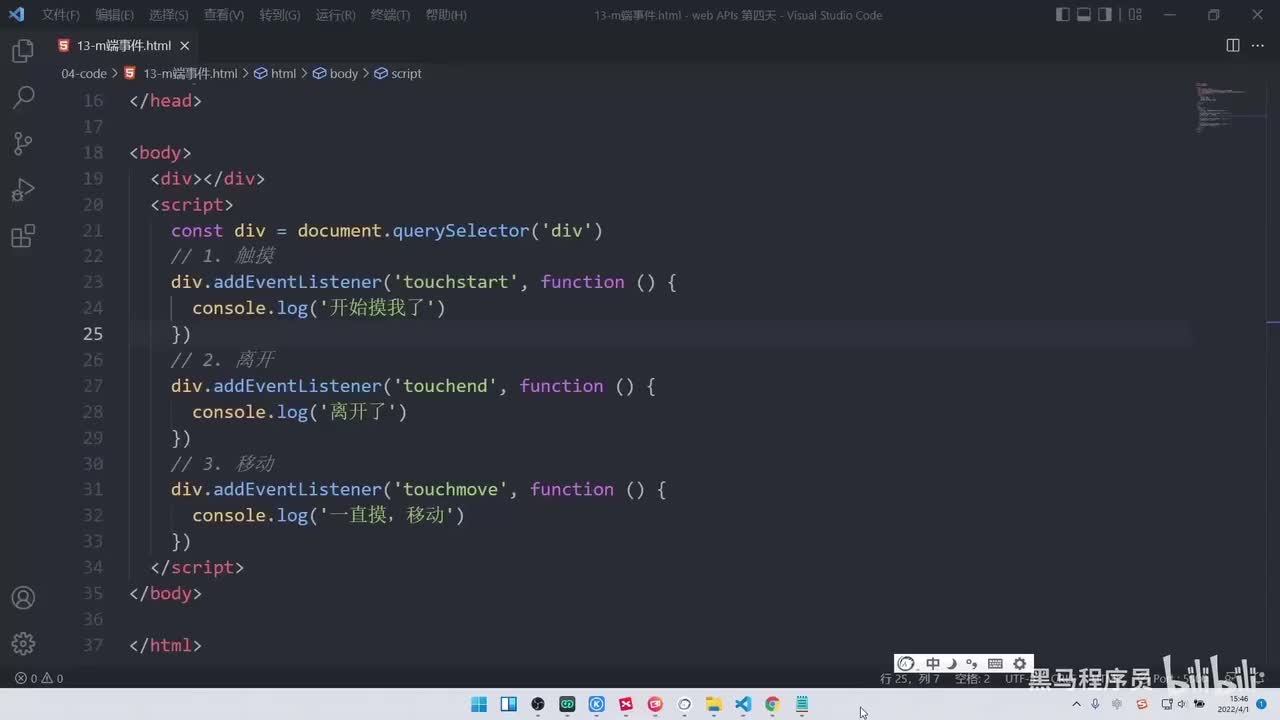Open the Search view in the activity bar
Viewport: 1280px width, 720px height.
(23, 97)
